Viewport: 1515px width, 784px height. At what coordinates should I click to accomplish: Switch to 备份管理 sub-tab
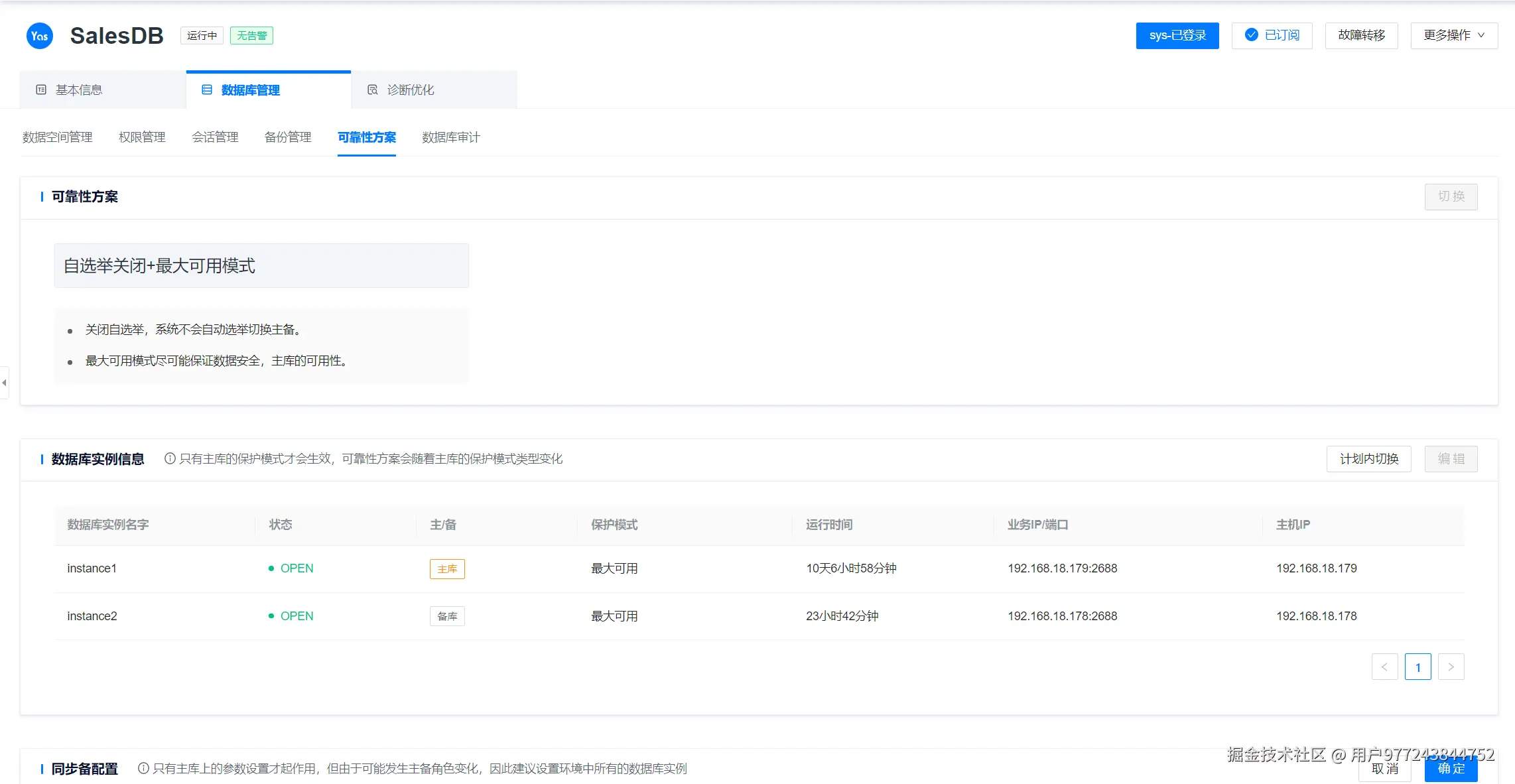pyautogui.click(x=288, y=137)
